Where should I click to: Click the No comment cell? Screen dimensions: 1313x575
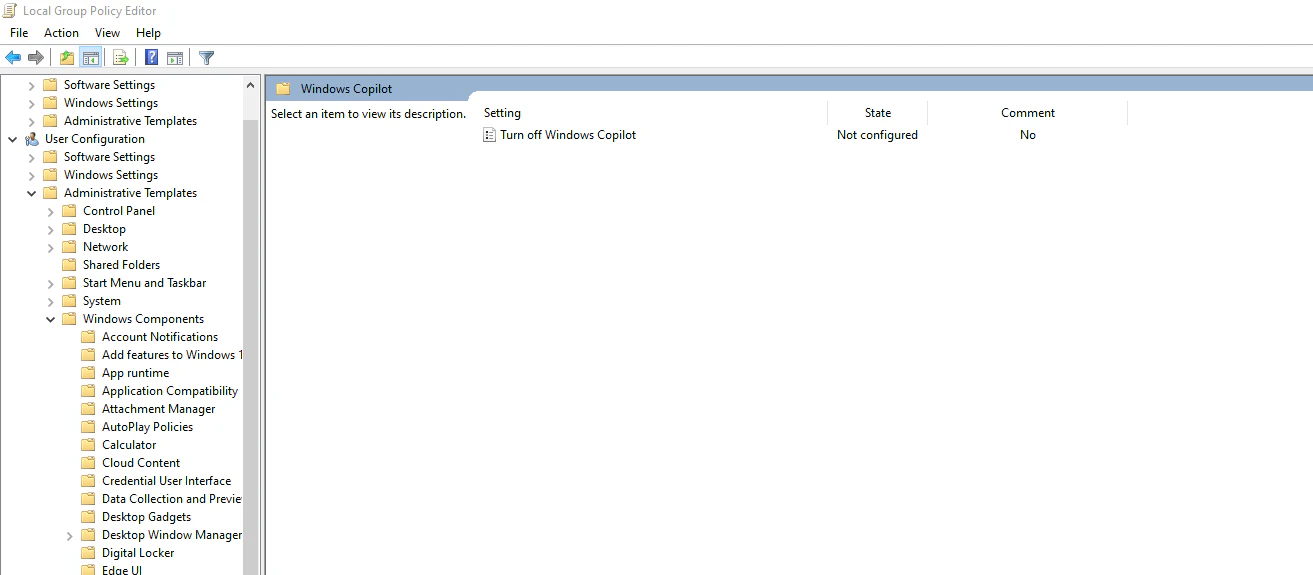(x=1028, y=135)
